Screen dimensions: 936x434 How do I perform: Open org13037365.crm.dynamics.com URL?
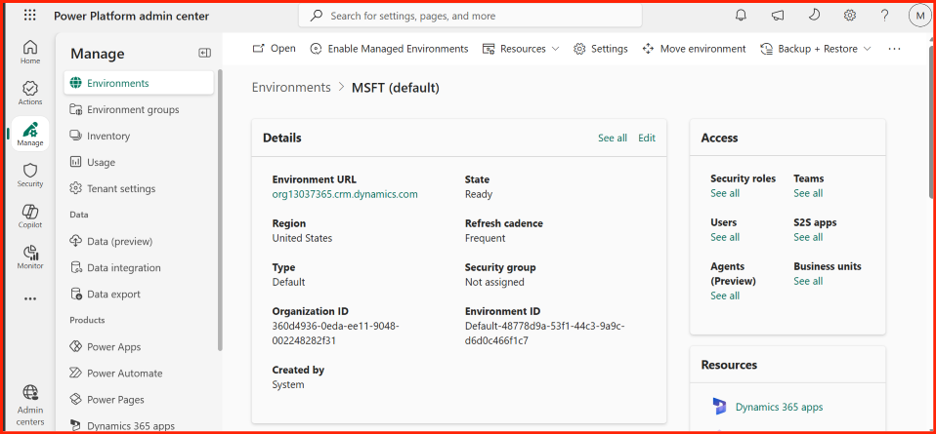[x=345, y=194]
